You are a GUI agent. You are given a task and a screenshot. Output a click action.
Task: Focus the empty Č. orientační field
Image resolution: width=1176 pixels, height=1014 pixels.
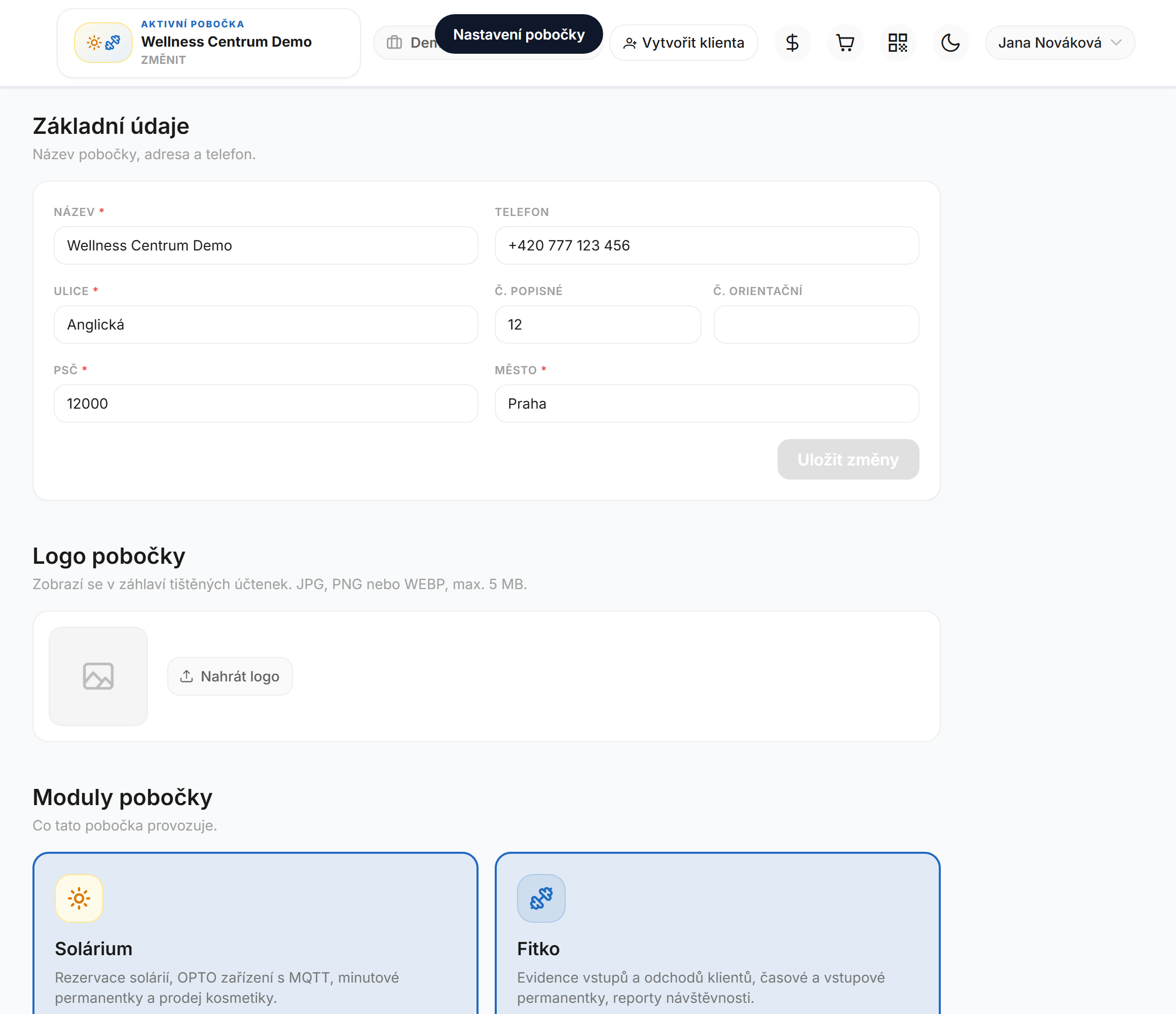[816, 325]
